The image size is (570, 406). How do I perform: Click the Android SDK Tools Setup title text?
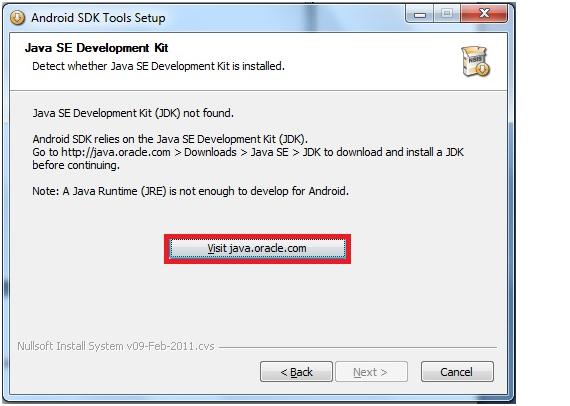coord(98,18)
